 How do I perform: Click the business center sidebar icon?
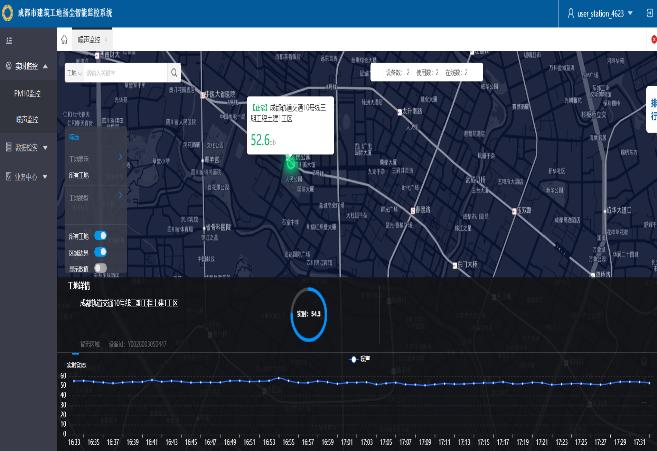point(8,176)
